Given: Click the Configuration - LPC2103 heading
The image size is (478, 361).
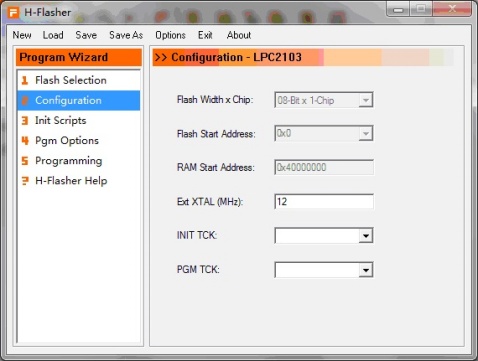Looking at the screenshot, I should (236, 57).
